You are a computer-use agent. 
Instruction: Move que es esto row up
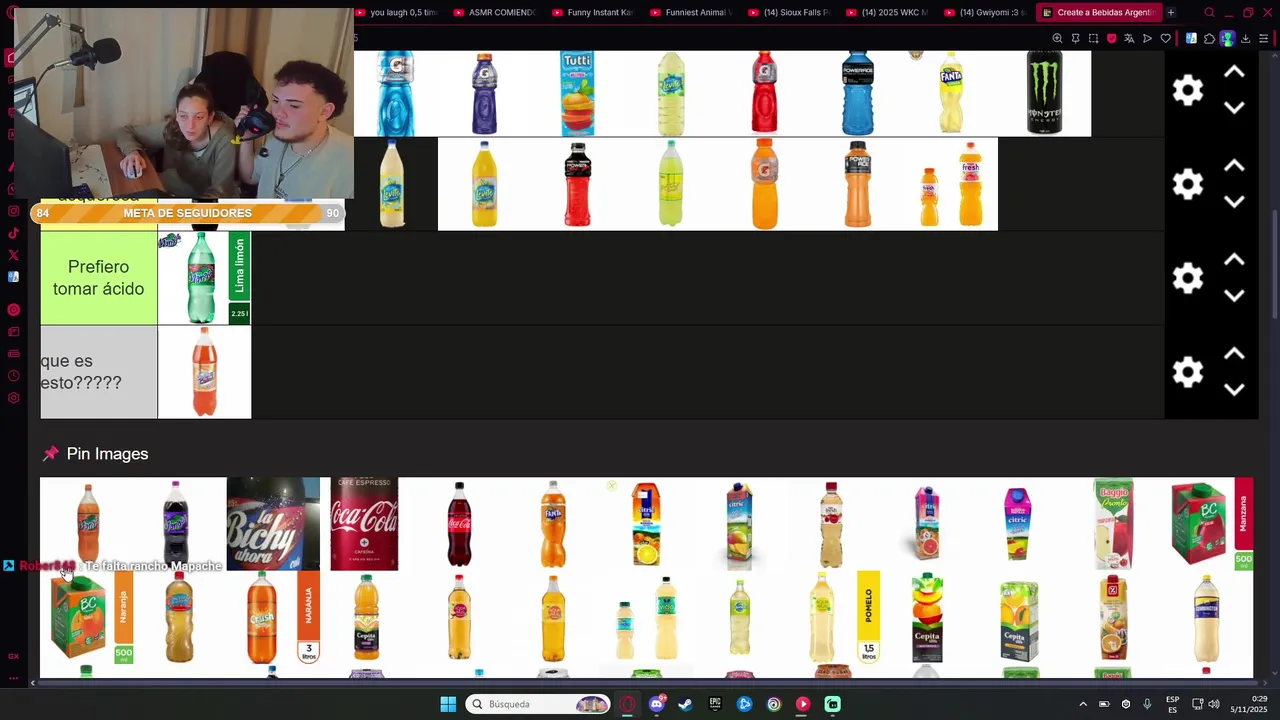[1234, 354]
